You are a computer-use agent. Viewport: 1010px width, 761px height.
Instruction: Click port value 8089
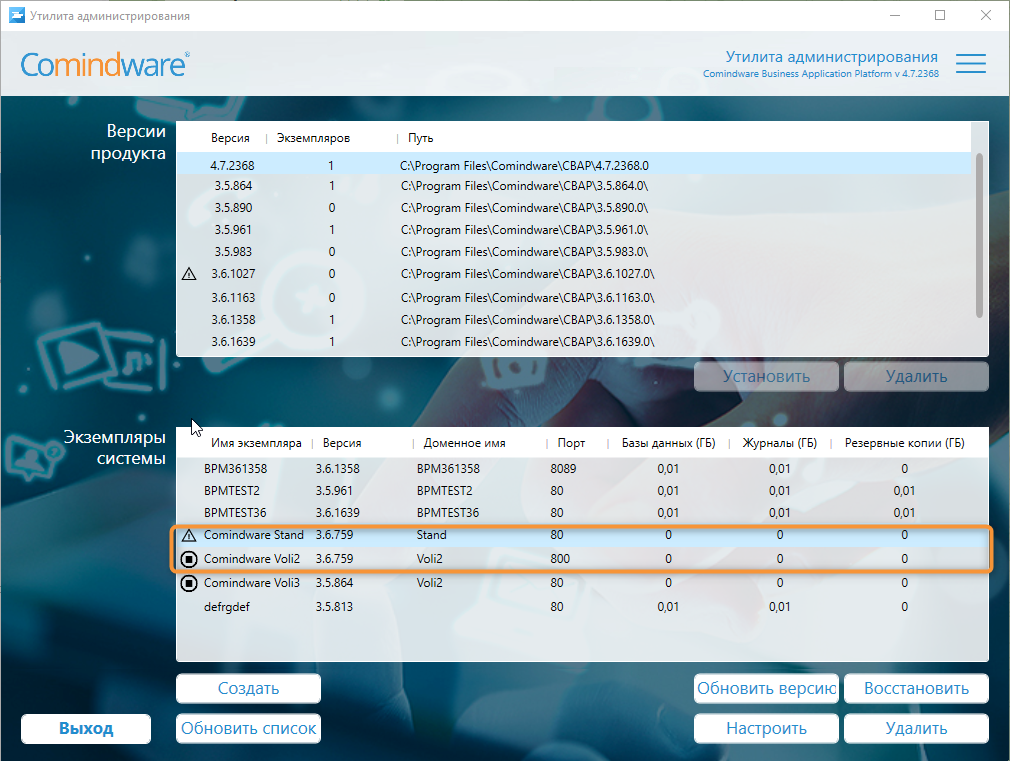[563, 468]
